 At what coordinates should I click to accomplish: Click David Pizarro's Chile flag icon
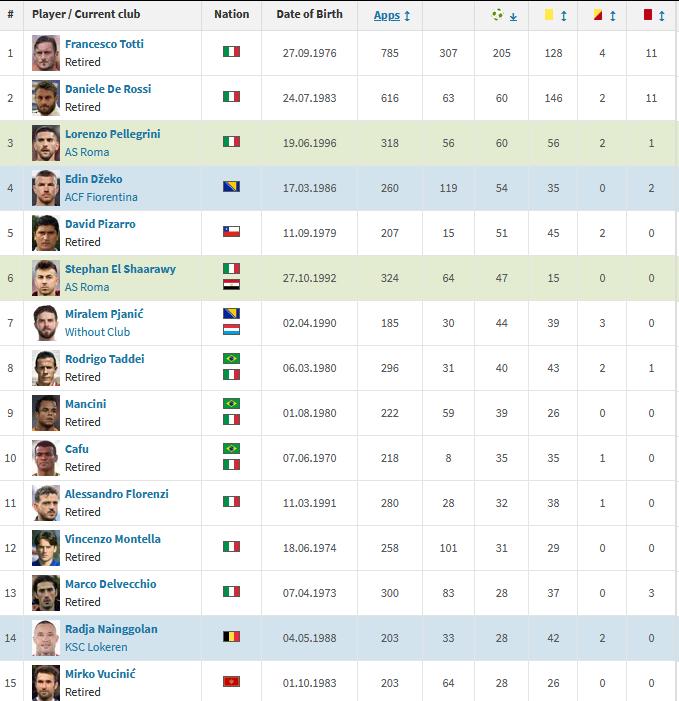tap(232, 232)
